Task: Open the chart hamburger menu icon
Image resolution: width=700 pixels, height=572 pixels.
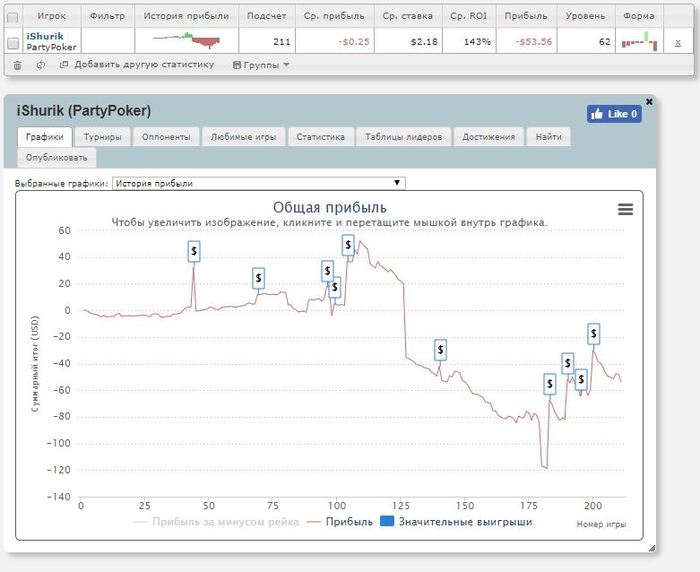Action: point(625,209)
